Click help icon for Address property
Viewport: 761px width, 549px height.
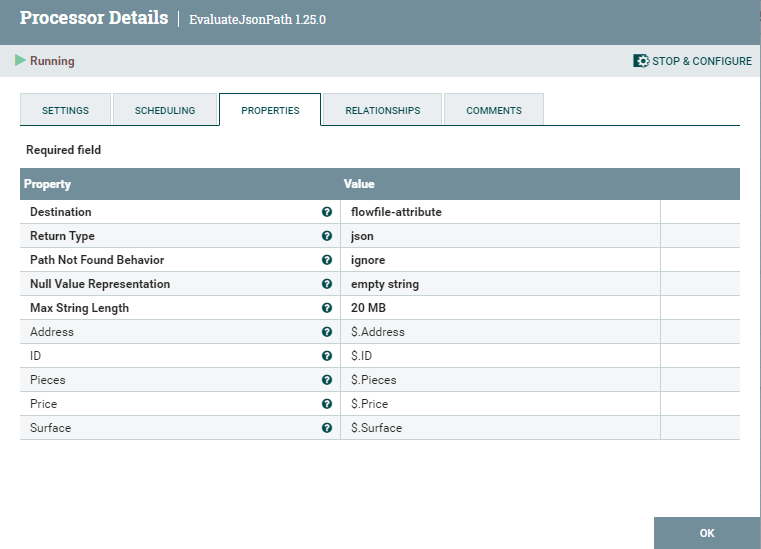pos(327,332)
